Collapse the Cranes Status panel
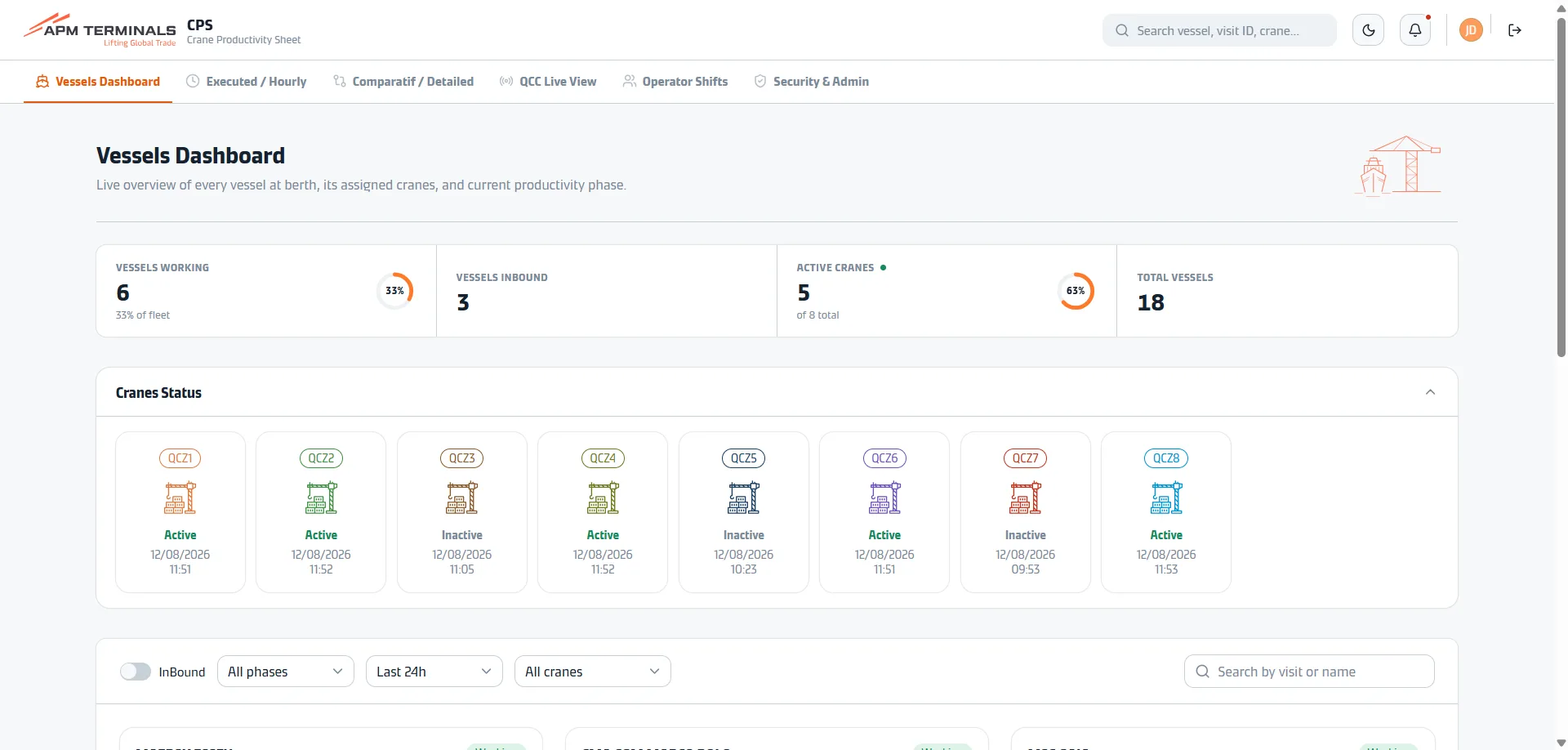 tap(1430, 392)
